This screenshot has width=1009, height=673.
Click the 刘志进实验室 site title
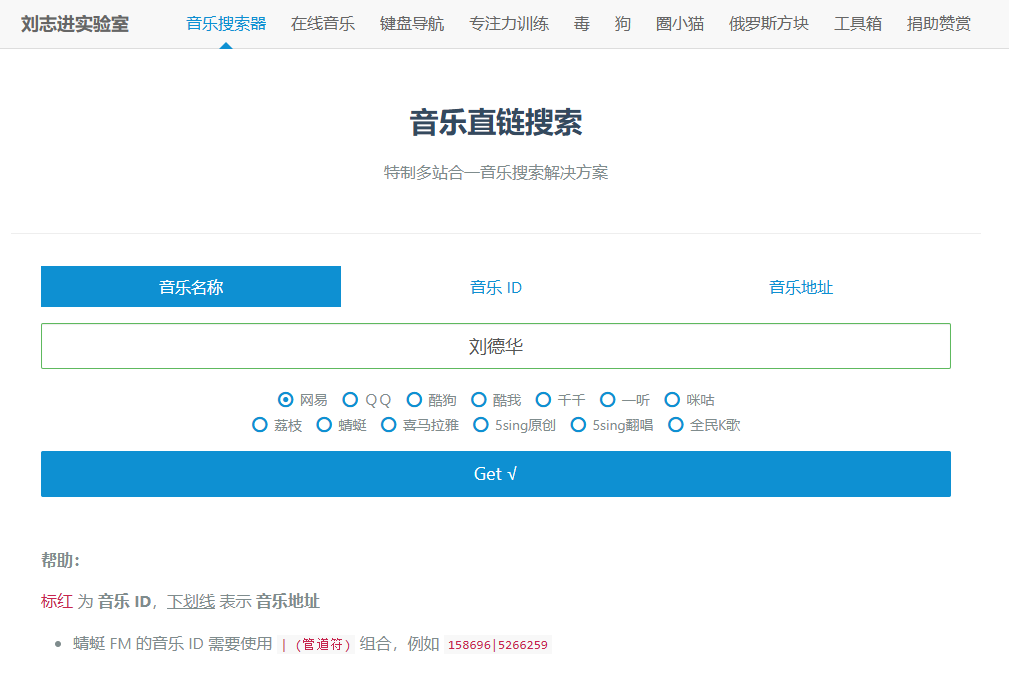pos(75,24)
